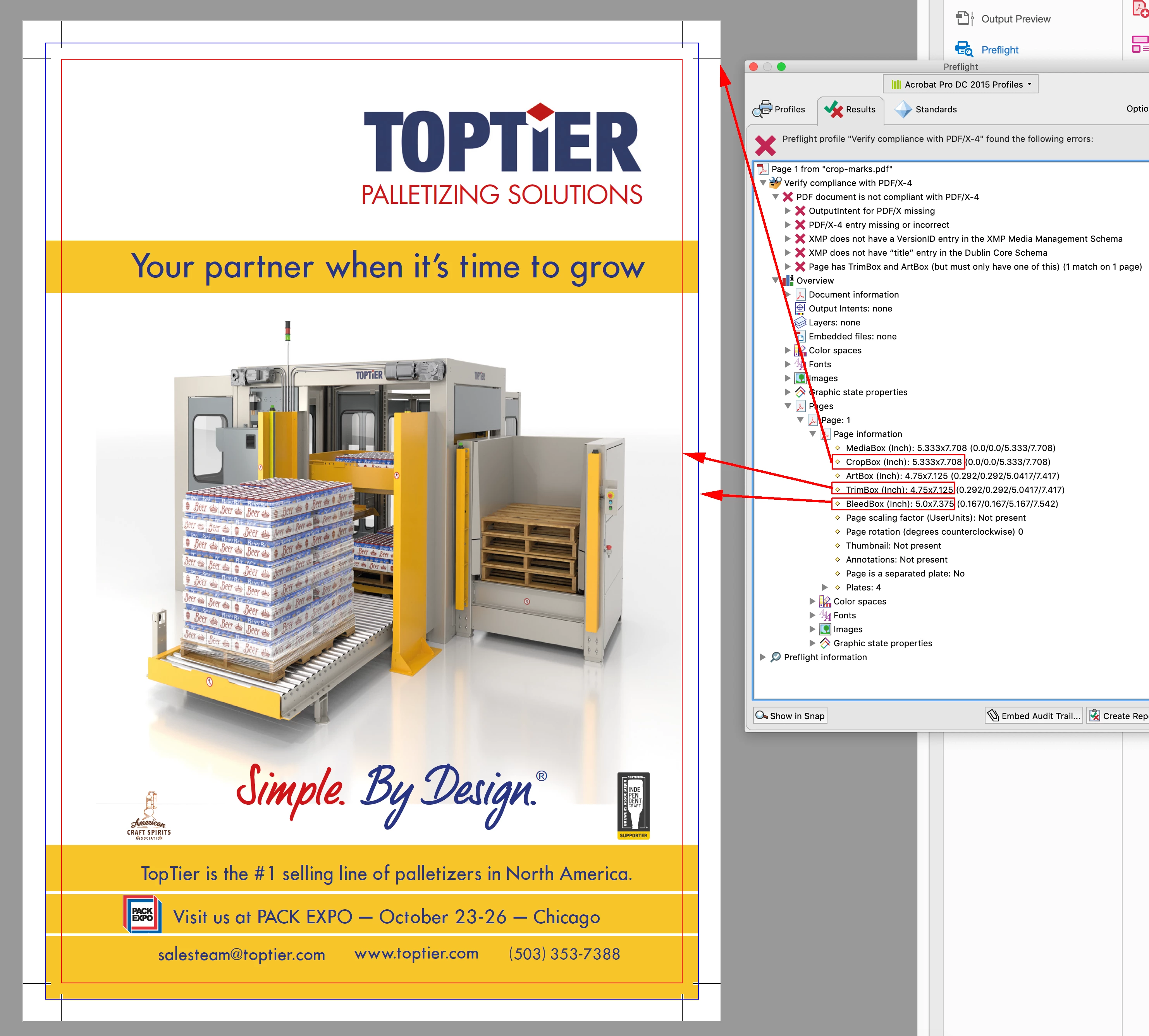The image size is (1149, 1036).
Task: Select the Document information item
Action: click(853, 294)
